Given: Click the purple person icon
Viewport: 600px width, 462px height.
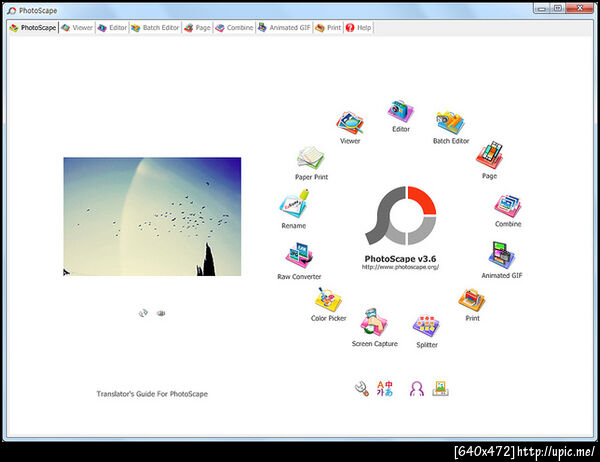Looking at the screenshot, I should (417, 389).
